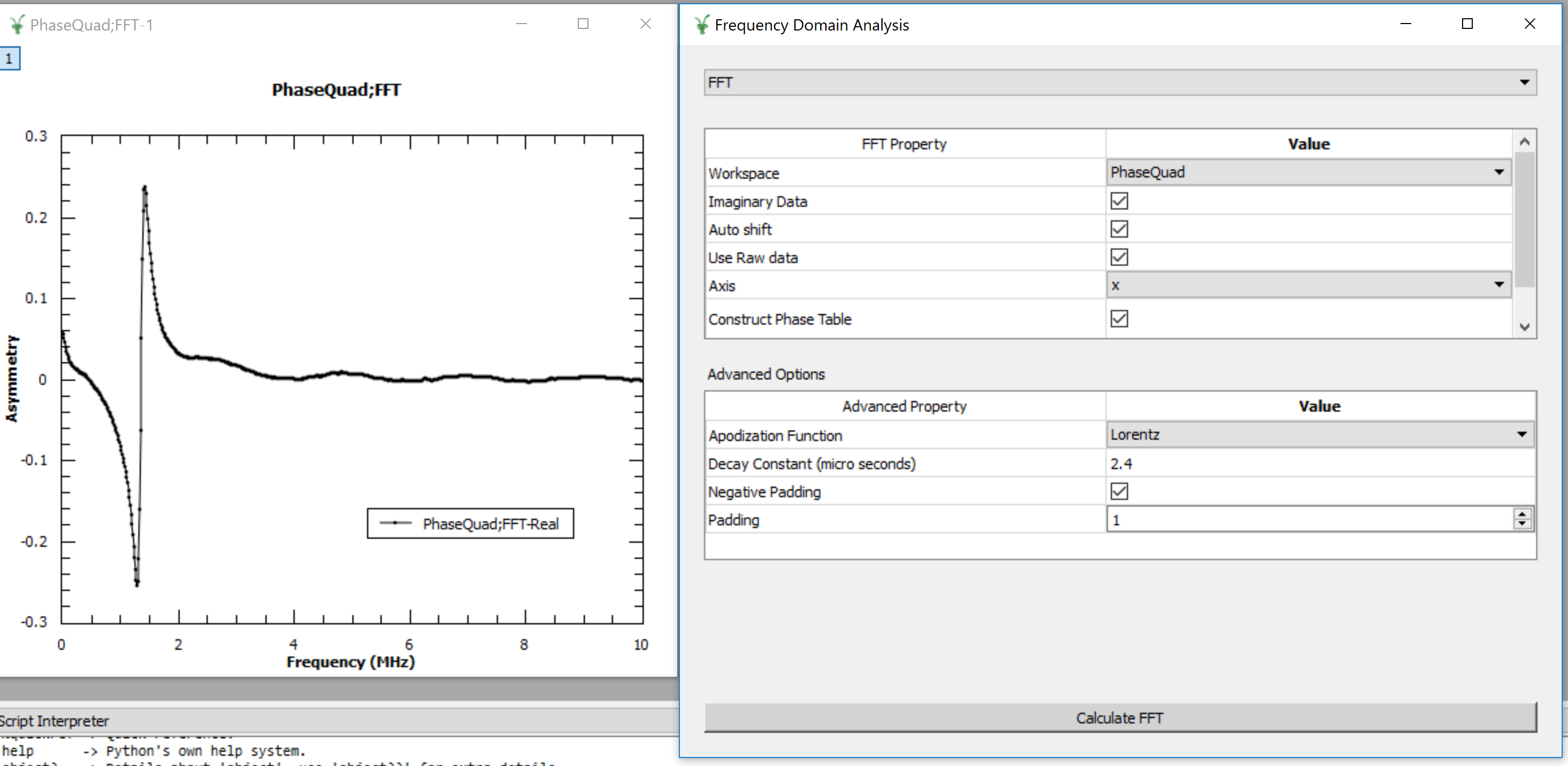Click the Mantid icon in Frequency Domain Analysis title bar

(701, 25)
